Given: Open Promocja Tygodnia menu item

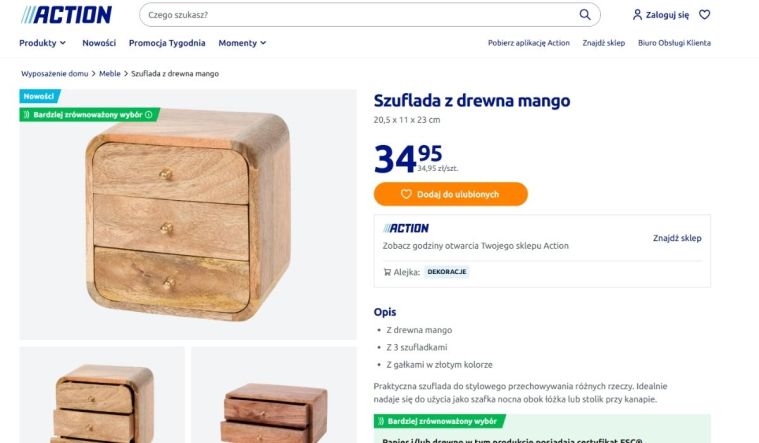Looking at the screenshot, I should coord(167,43).
